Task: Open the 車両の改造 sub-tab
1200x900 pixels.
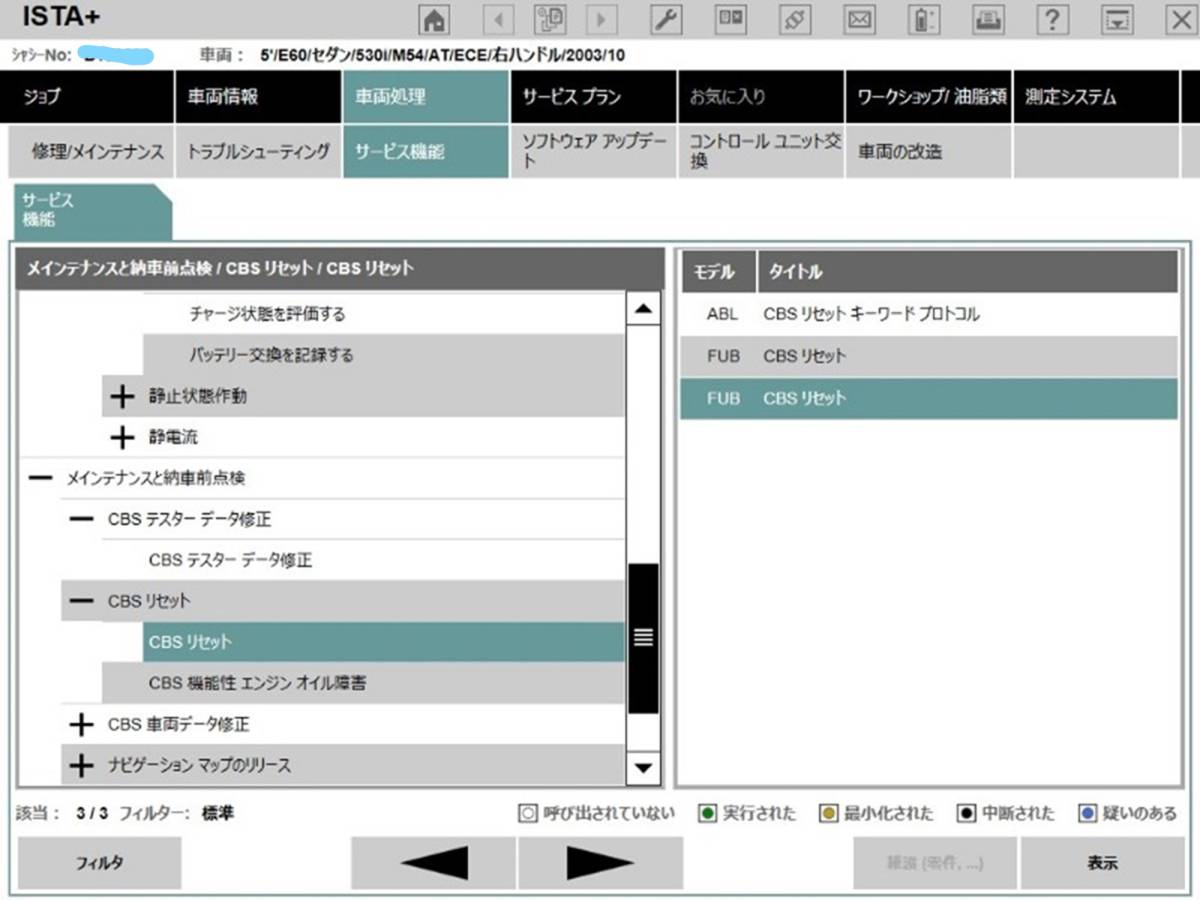Action: (x=929, y=152)
